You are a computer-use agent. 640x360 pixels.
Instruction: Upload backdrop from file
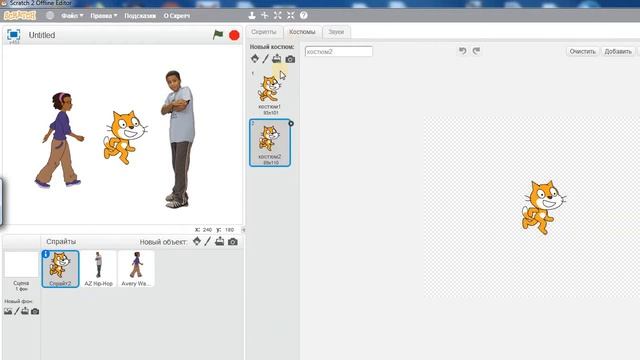[x=25, y=311]
